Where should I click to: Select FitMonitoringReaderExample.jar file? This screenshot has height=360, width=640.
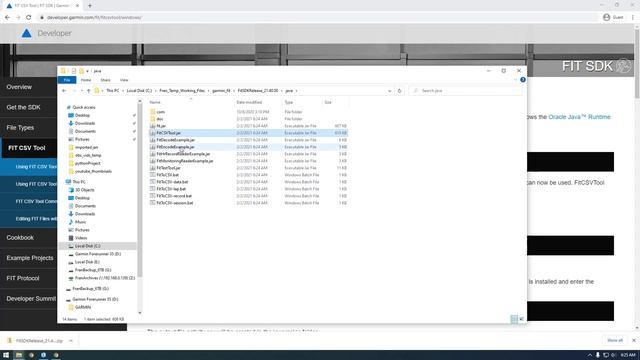[184, 161]
